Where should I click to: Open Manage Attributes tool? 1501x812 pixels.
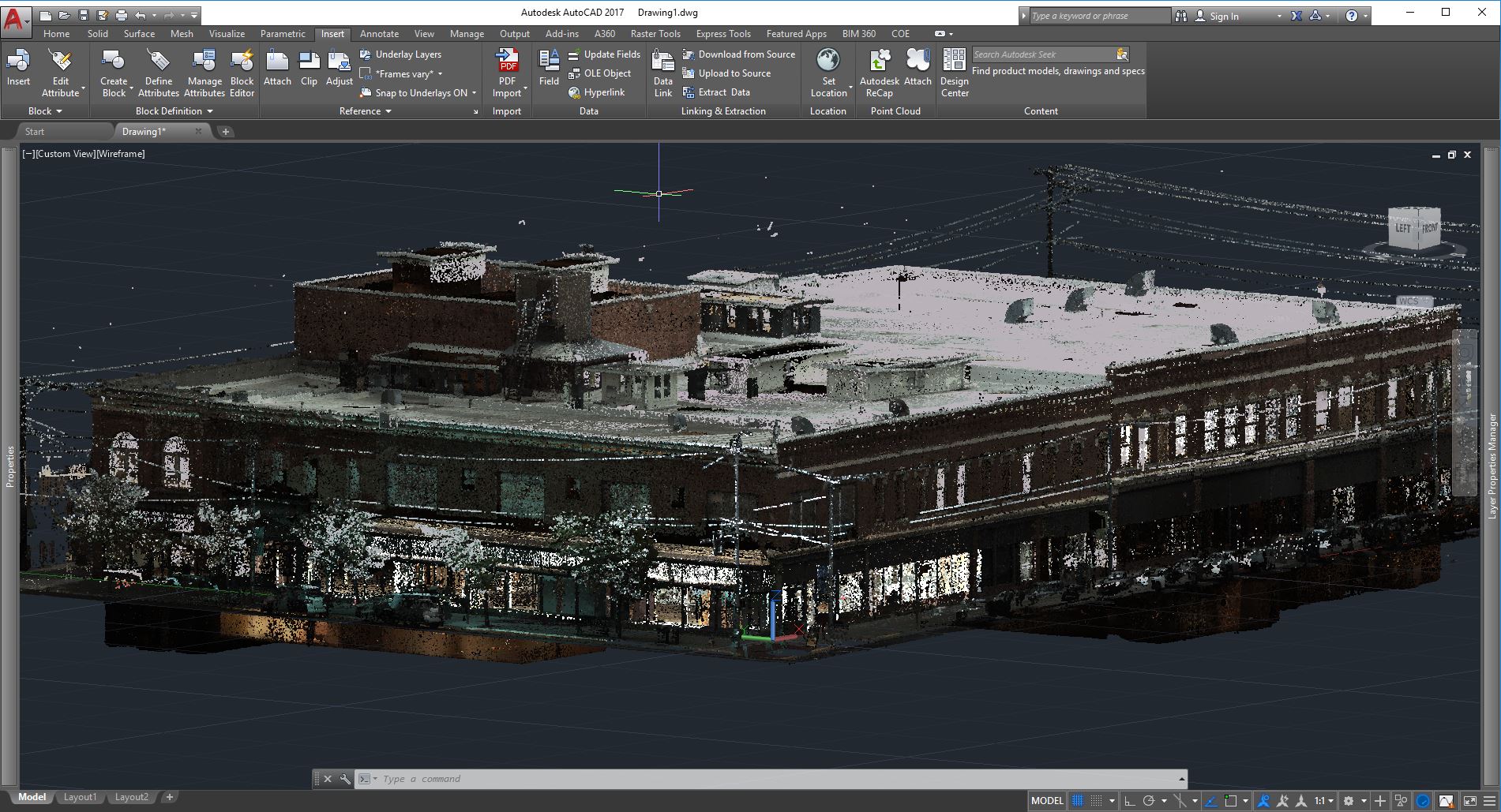[x=205, y=73]
